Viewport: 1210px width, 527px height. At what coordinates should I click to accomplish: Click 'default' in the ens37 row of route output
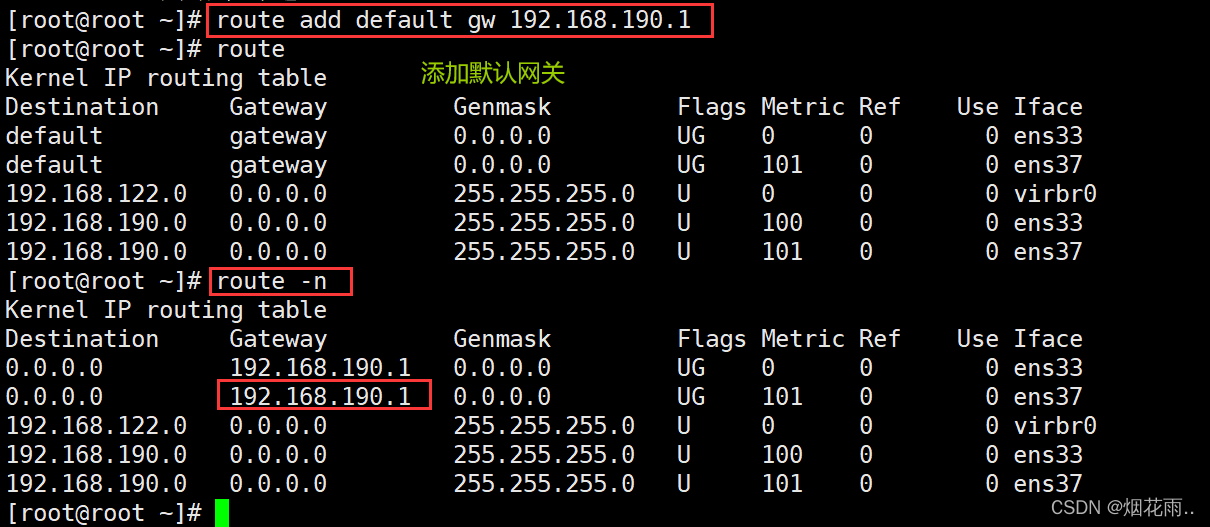click(x=54, y=165)
